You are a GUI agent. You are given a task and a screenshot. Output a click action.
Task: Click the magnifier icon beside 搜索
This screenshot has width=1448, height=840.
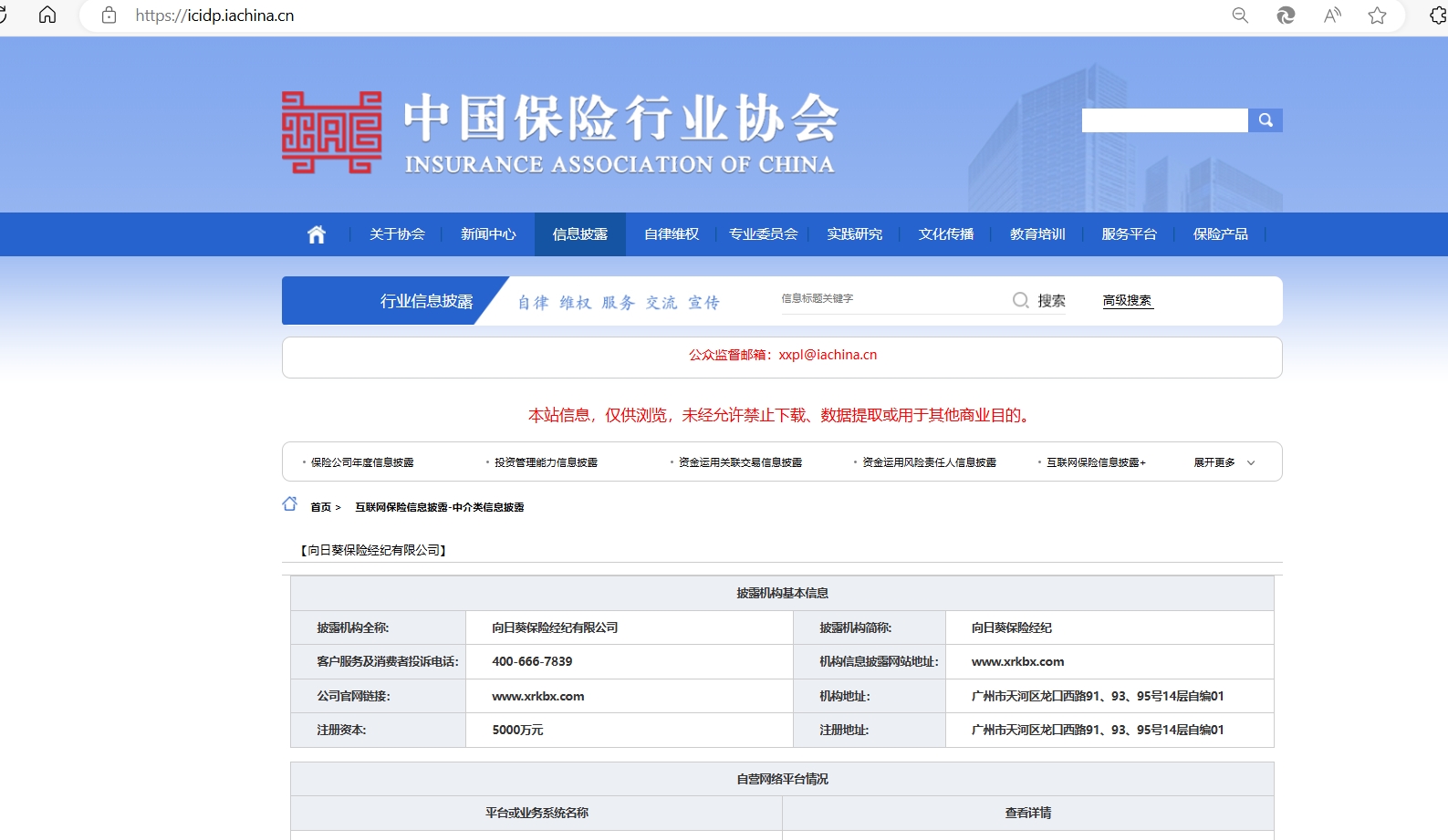[x=1021, y=300]
